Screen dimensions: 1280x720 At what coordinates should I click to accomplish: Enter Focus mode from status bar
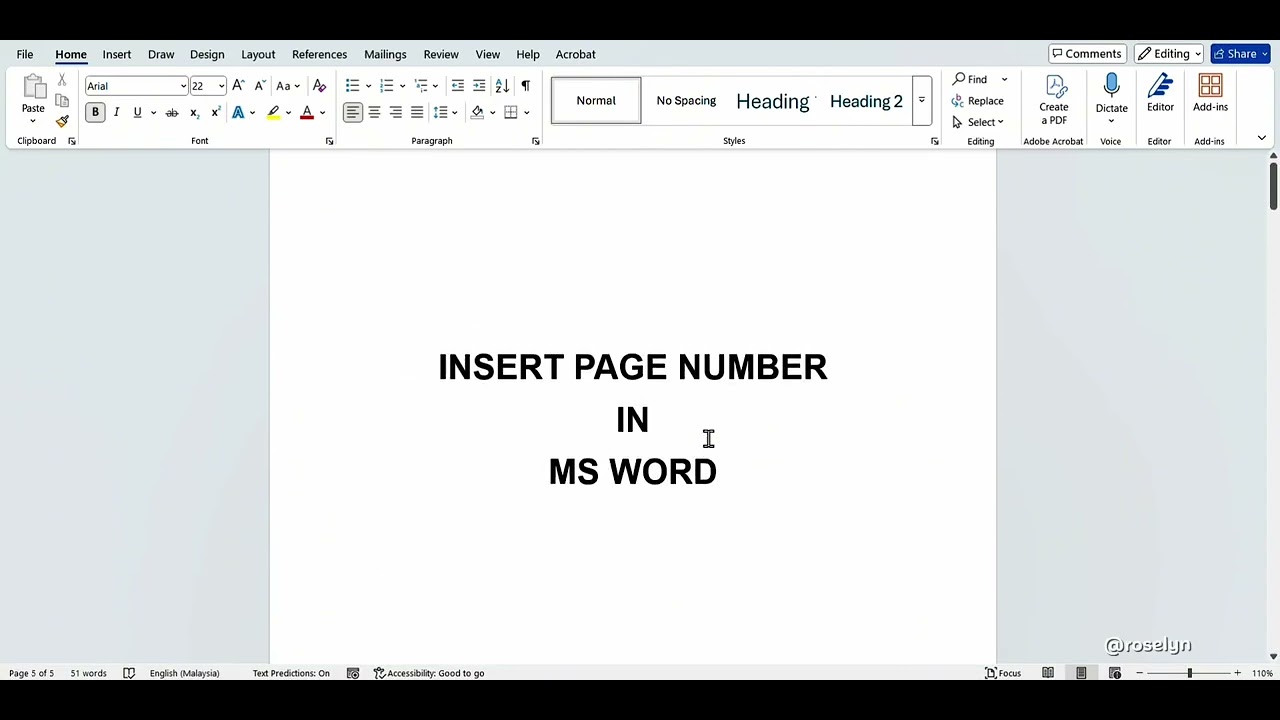pyautogui.click(x=1003, y=673)
